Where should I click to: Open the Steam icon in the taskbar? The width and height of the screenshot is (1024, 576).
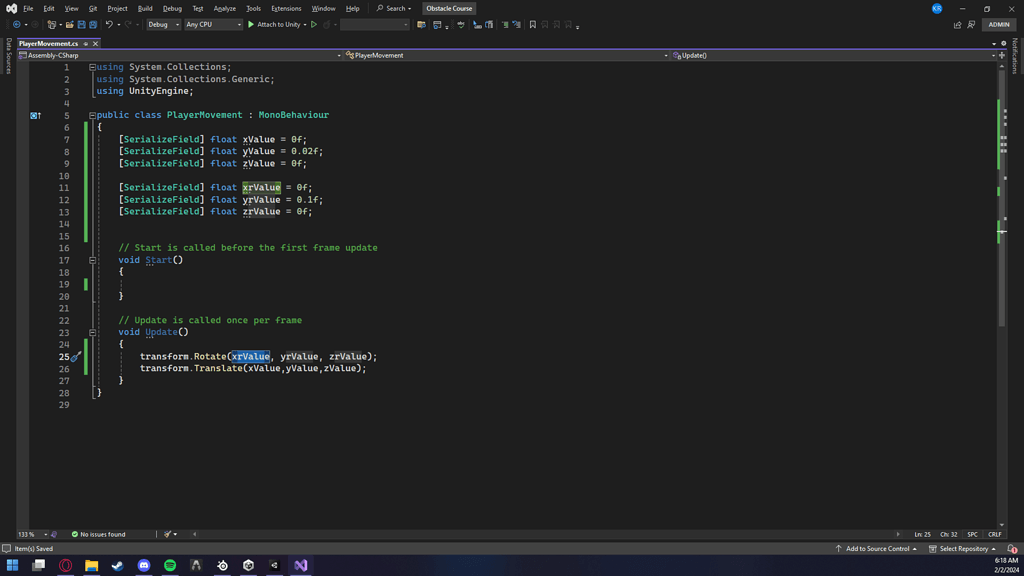118,566
